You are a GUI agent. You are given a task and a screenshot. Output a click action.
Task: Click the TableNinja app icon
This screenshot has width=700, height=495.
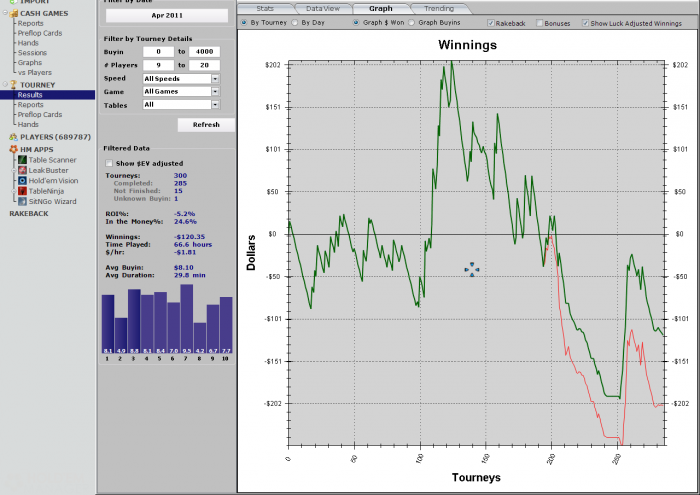22,191
